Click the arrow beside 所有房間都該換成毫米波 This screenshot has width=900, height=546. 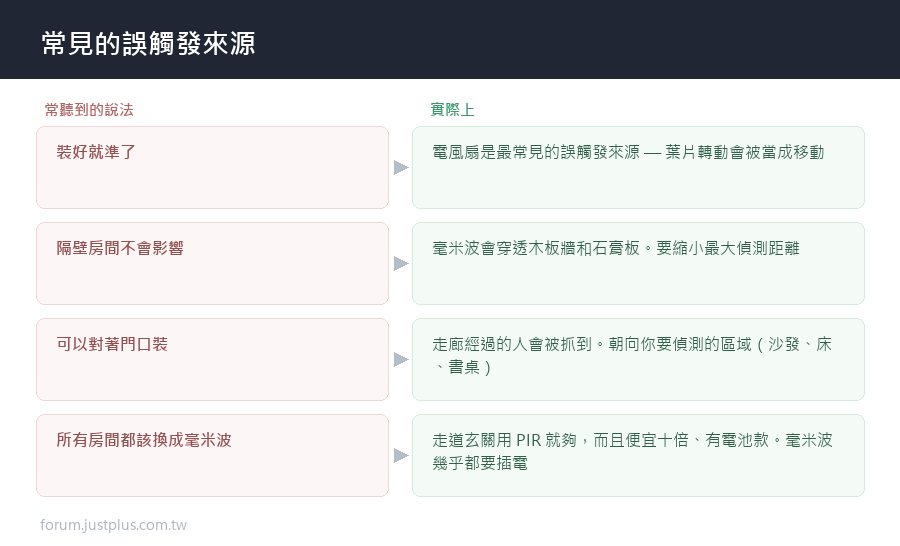pos(401,455)
